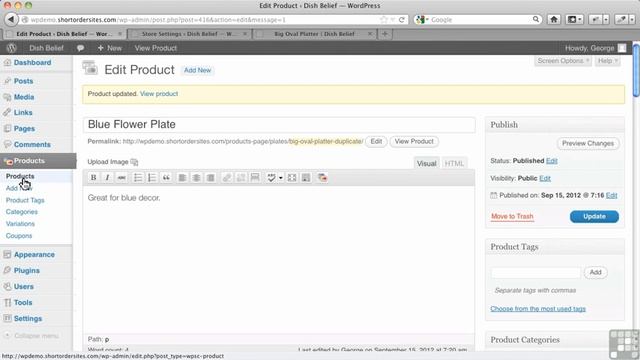The image size is (640, 360).
Task: Open the comments bubble in admin bar
Action: 80,48
